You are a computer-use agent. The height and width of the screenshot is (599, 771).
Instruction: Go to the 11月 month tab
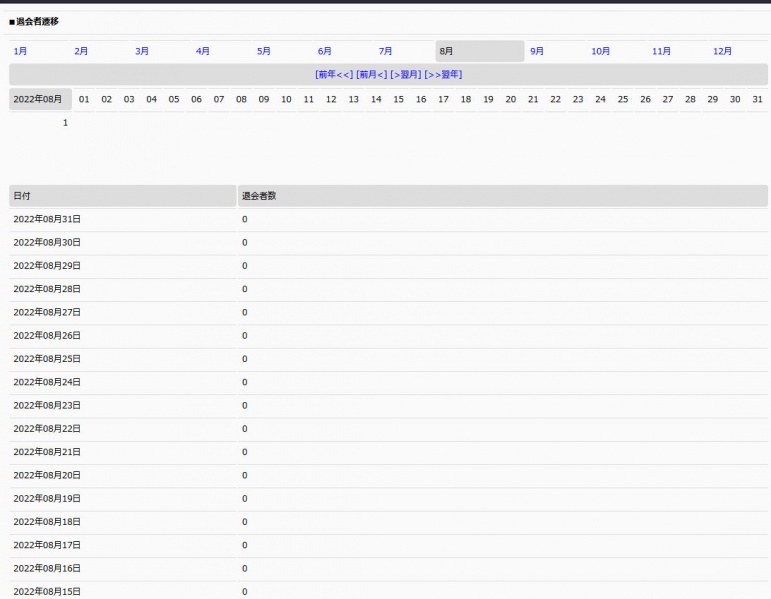[x=661, y=51]
